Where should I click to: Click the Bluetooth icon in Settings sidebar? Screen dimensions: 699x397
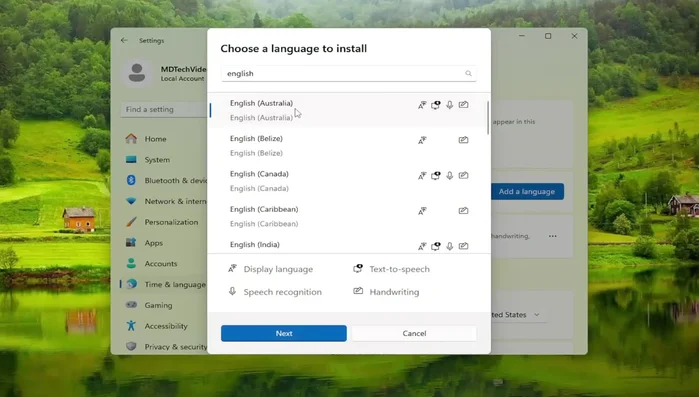point(131,180)
